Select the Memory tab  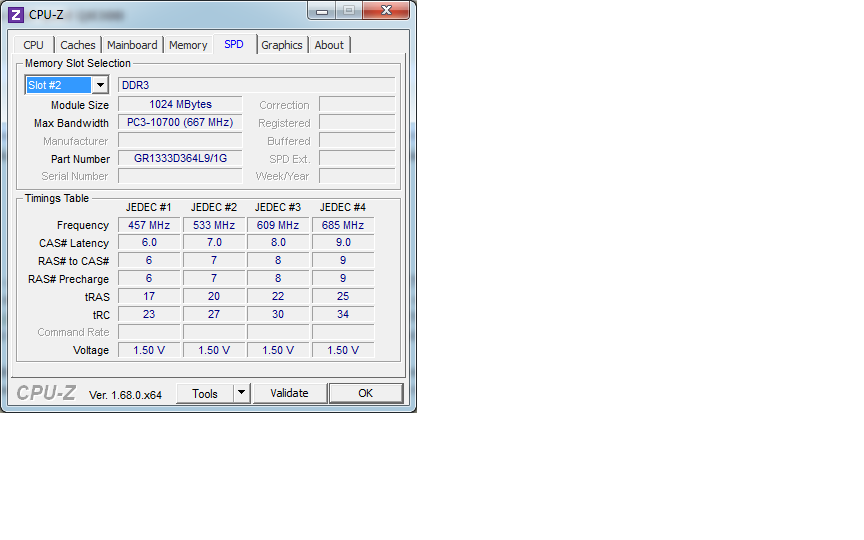[188, 45]
